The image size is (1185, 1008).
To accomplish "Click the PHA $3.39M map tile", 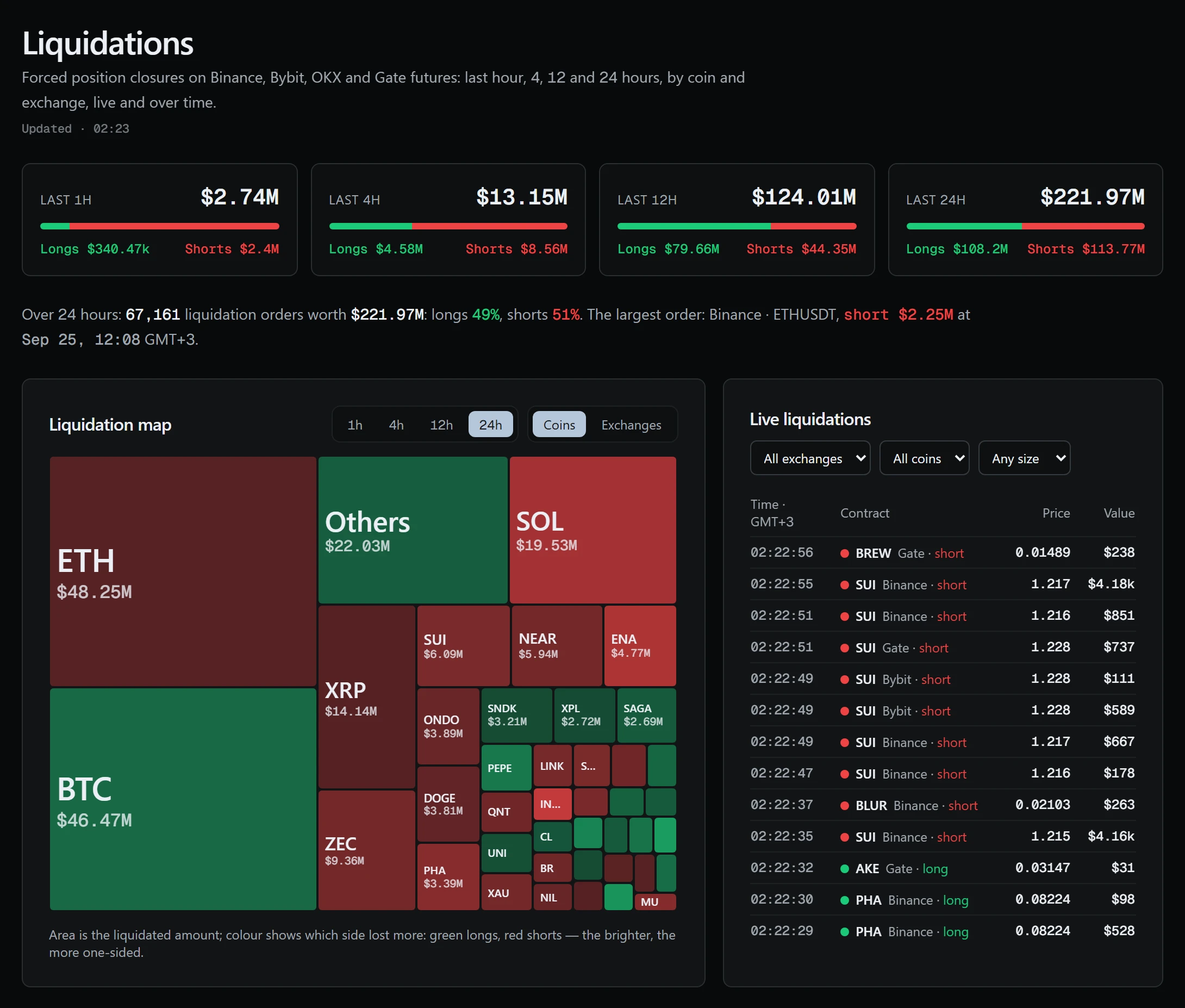I will tap(448, 876).
